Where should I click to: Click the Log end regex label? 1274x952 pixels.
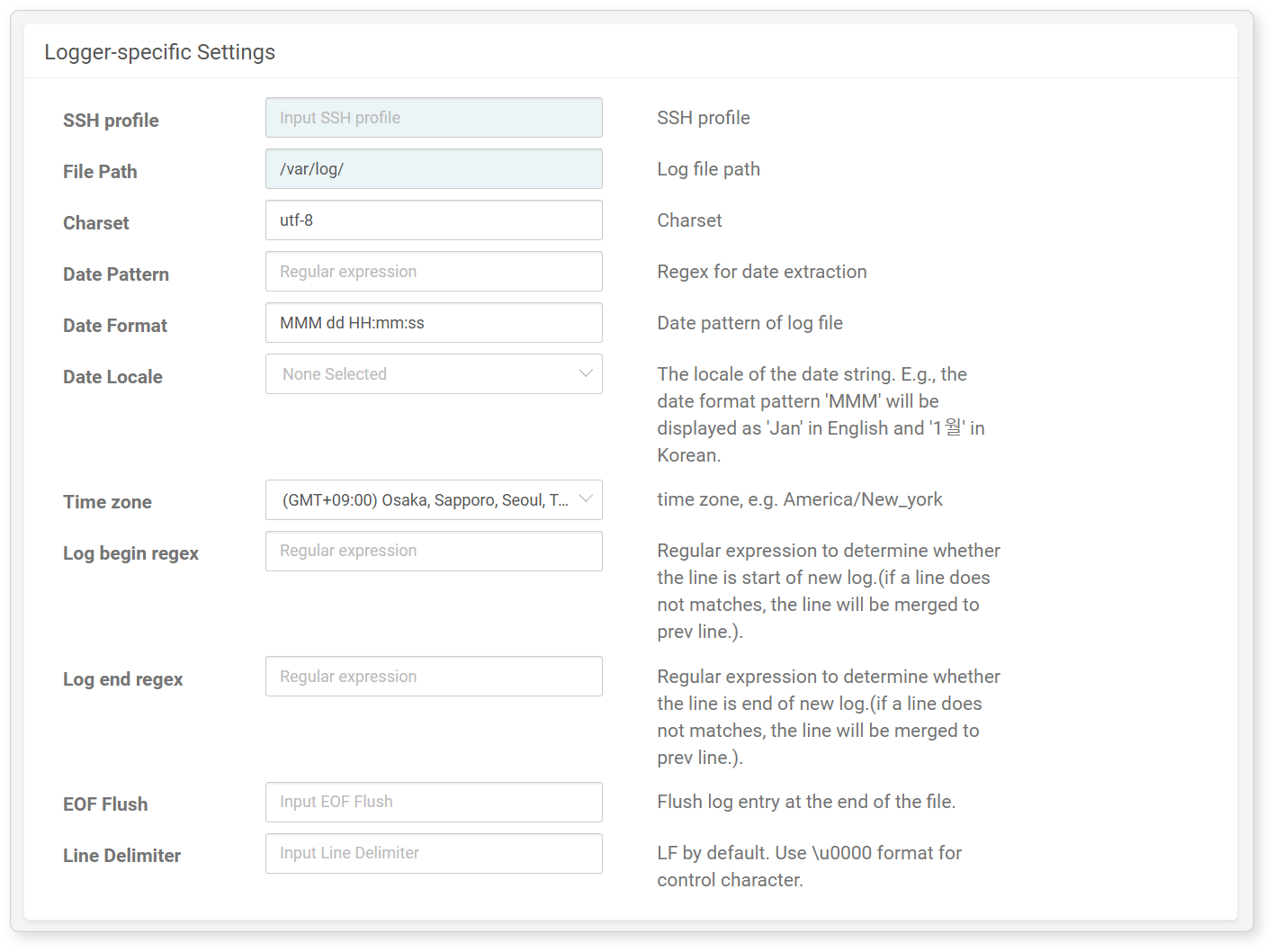[122, 679]
